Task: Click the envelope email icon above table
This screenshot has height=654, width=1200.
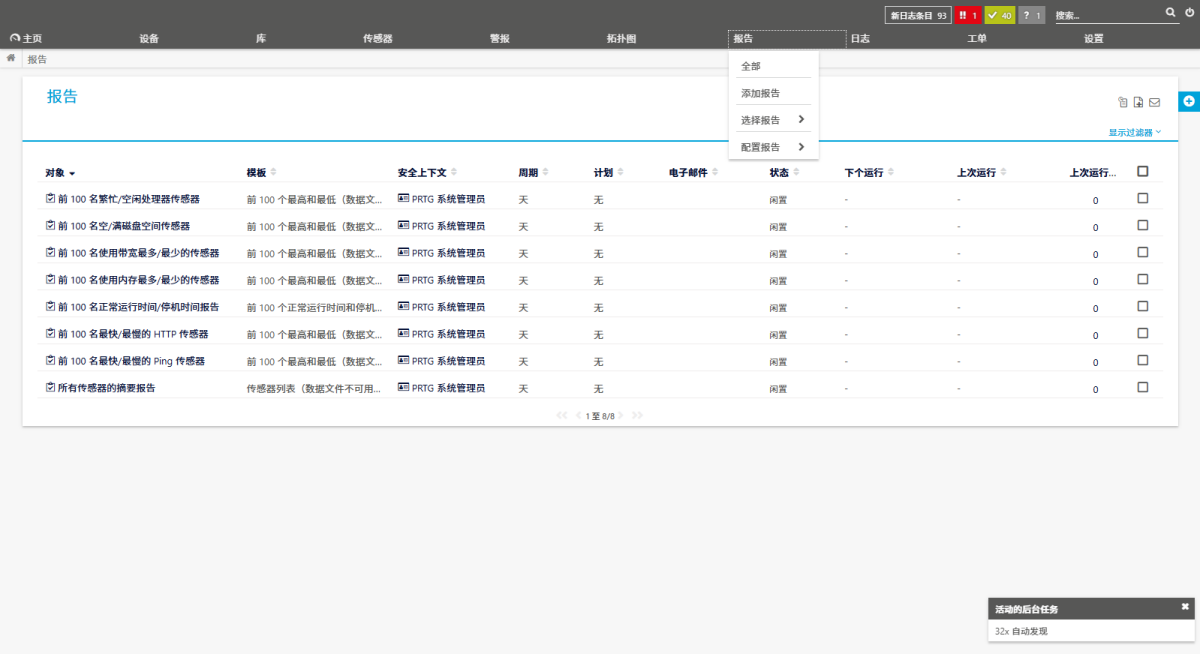Action: click(x=1154, y=102)
